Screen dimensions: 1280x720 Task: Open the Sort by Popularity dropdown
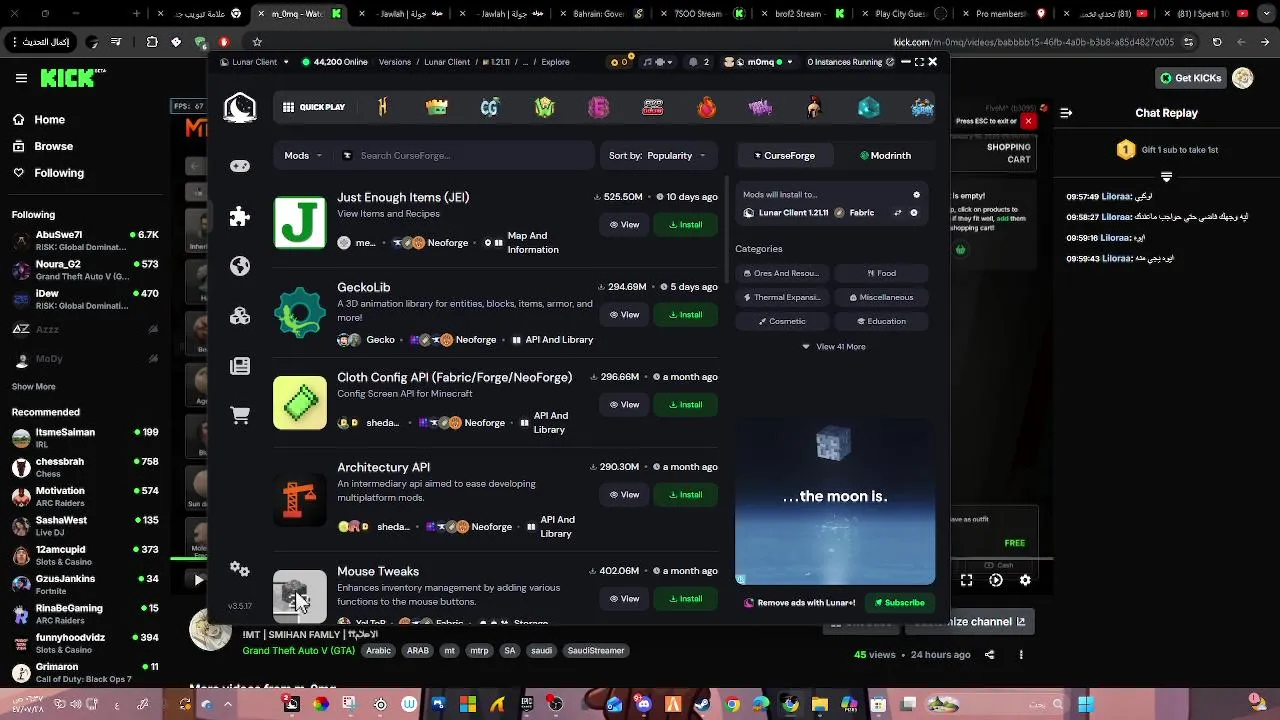(x=657, y=155)
